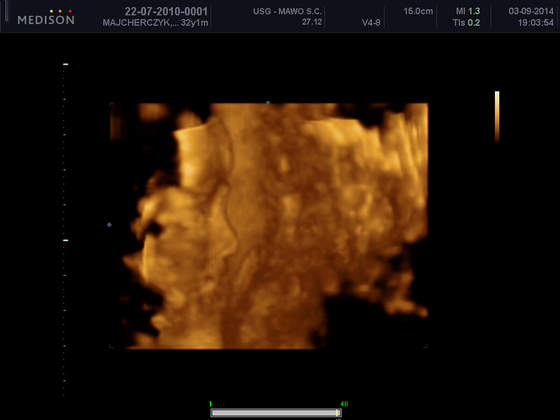Click the sepia color map gradient bar
The image size is (560, 420).
[497, 117]
